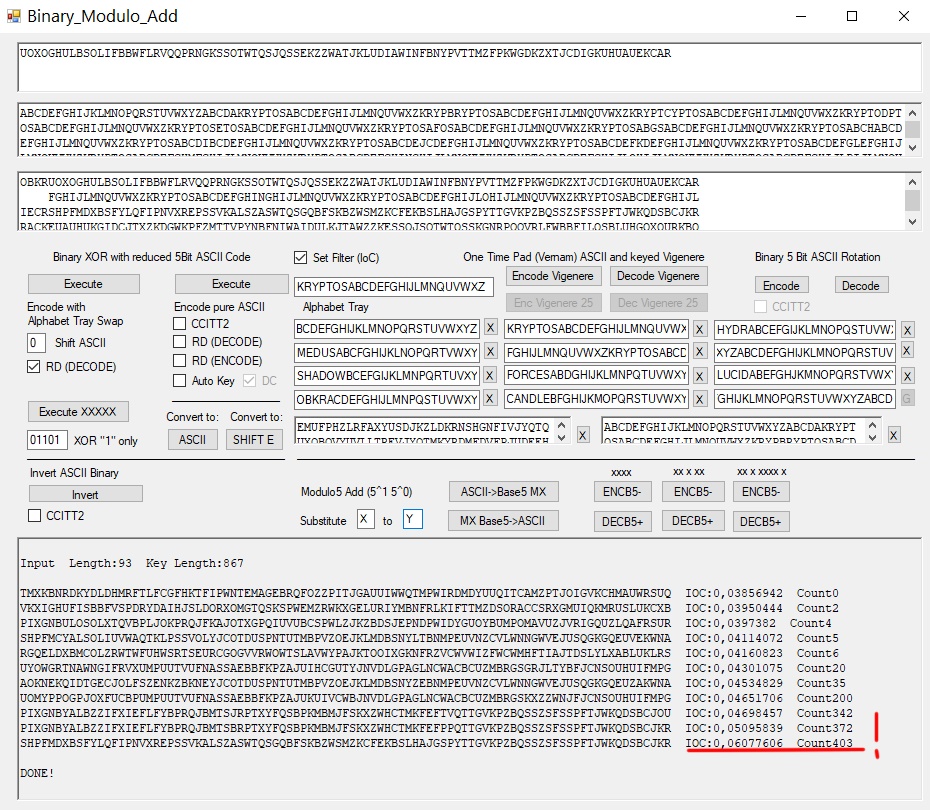This screenshot has height=810, width=930.
Task: Click into the Shift ASCII number field
Action: (x=37, y=343)
